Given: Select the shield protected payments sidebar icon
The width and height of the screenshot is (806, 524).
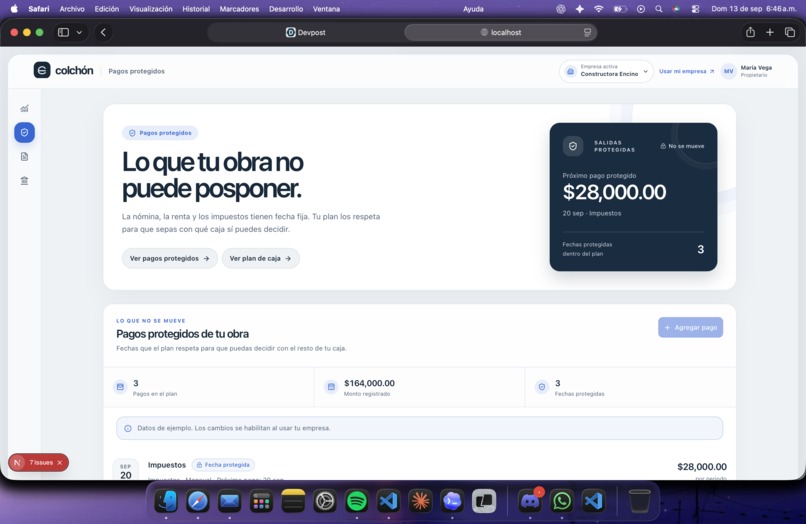Looking at the screenshot, I should [24, 133].
